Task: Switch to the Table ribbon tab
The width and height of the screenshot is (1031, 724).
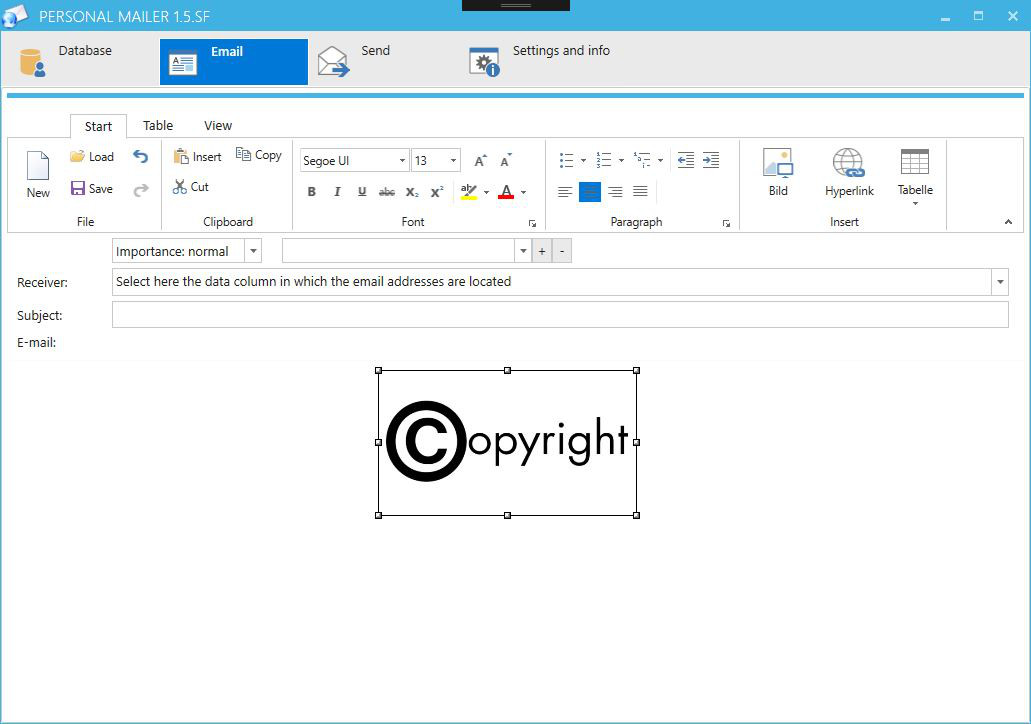Action: click(158, 126)
